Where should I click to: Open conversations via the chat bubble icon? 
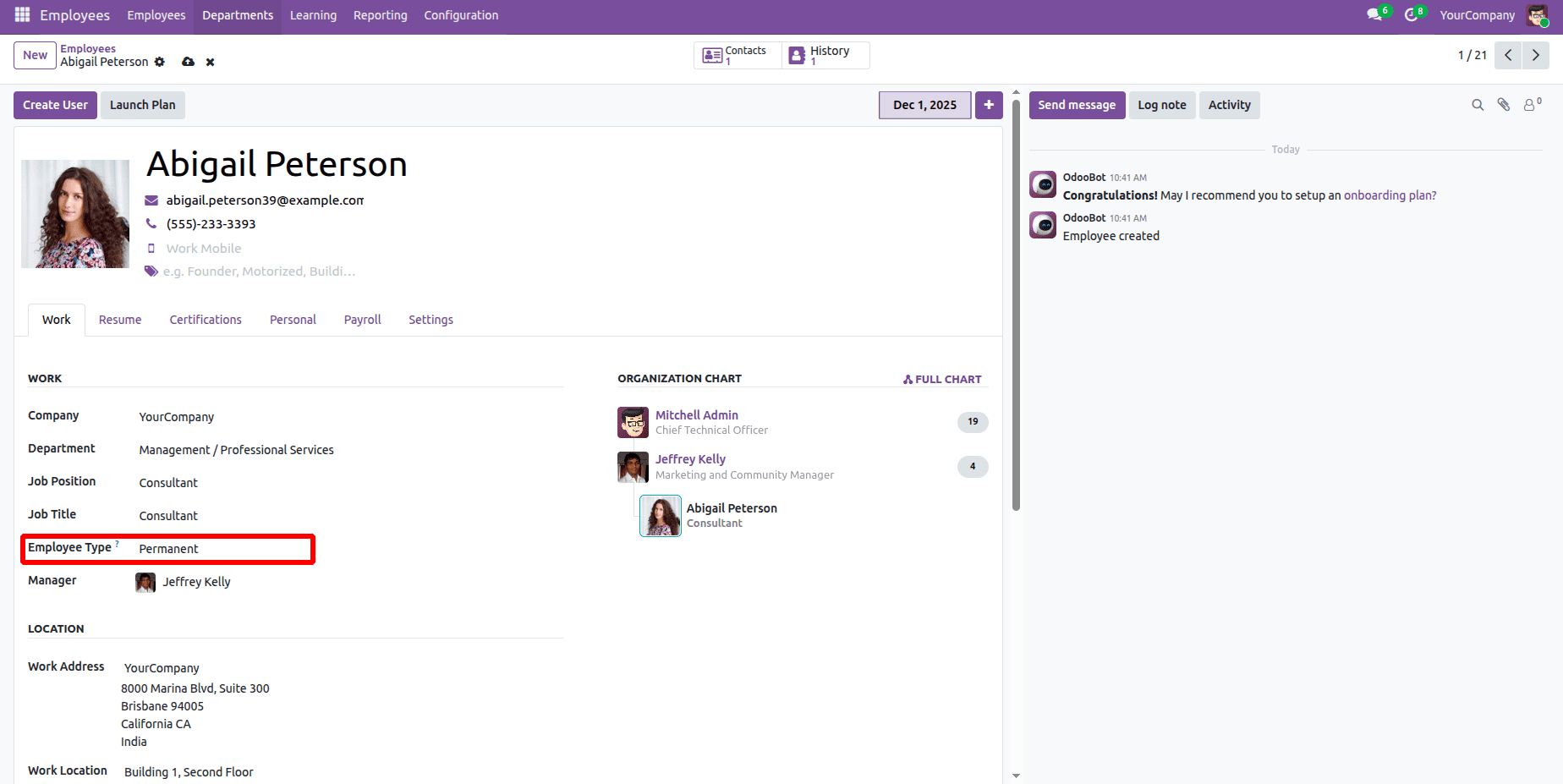click(x=1374, y=14)
